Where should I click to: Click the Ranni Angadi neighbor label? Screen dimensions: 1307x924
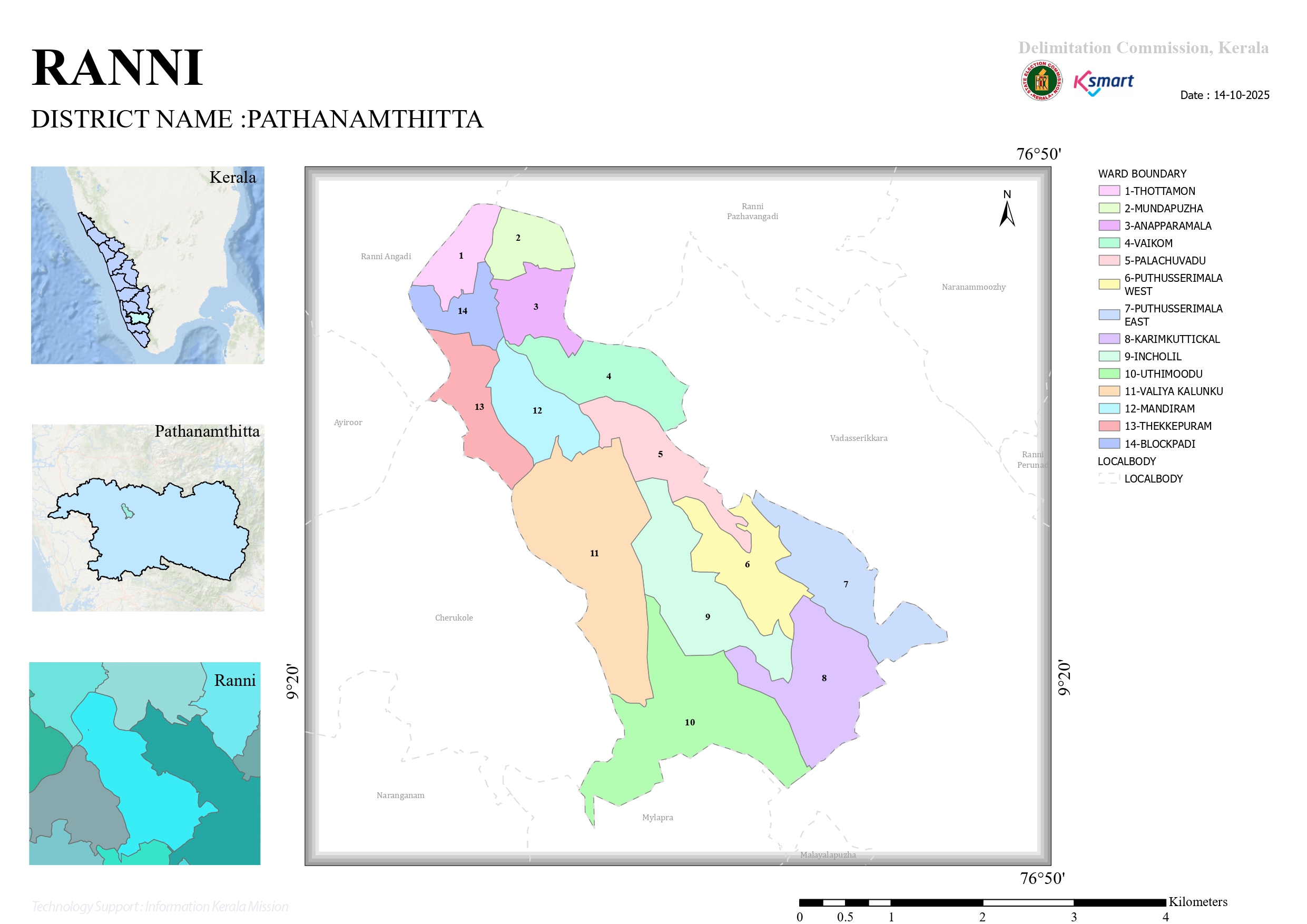(386, 256)
